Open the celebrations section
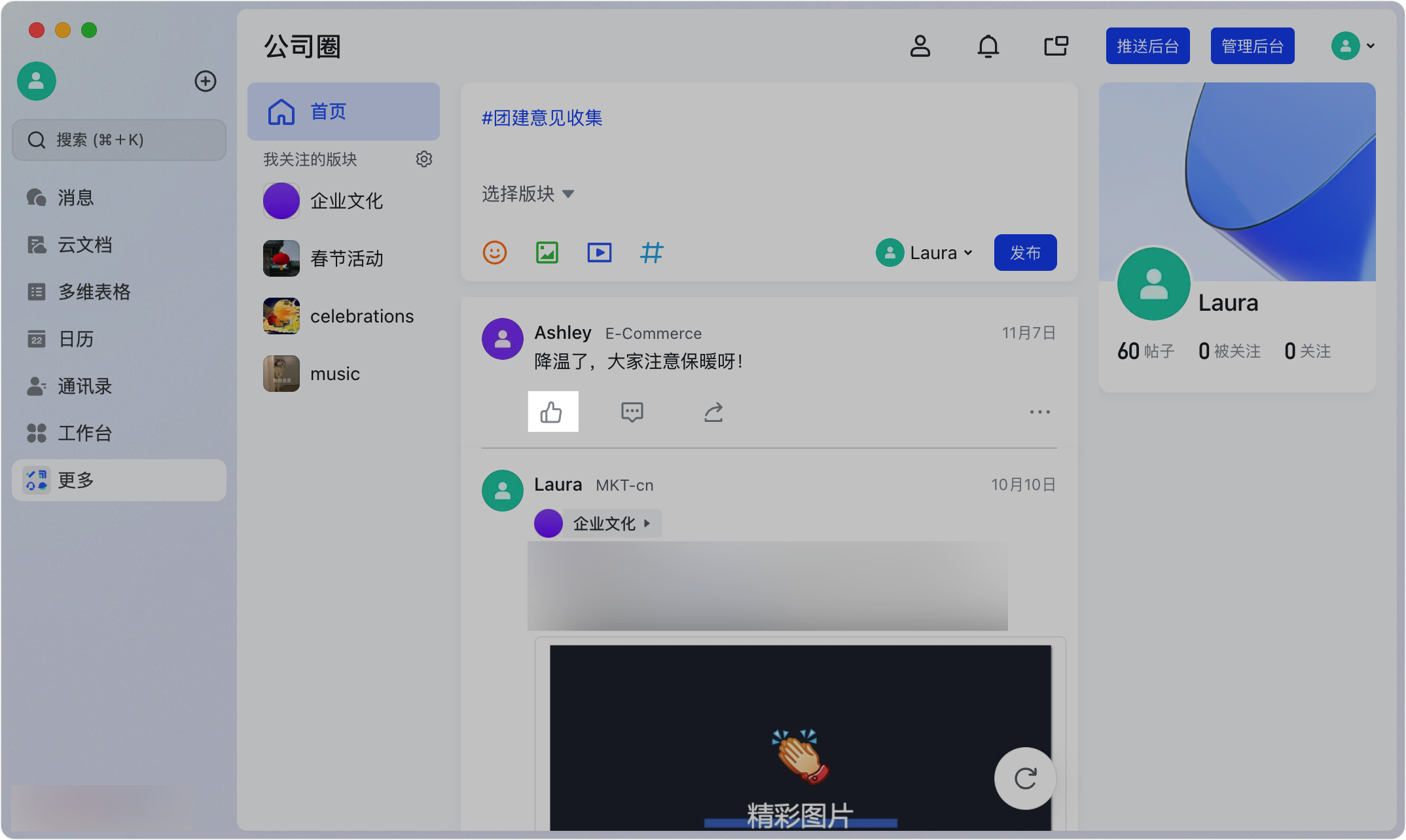 tap(344, 316)
